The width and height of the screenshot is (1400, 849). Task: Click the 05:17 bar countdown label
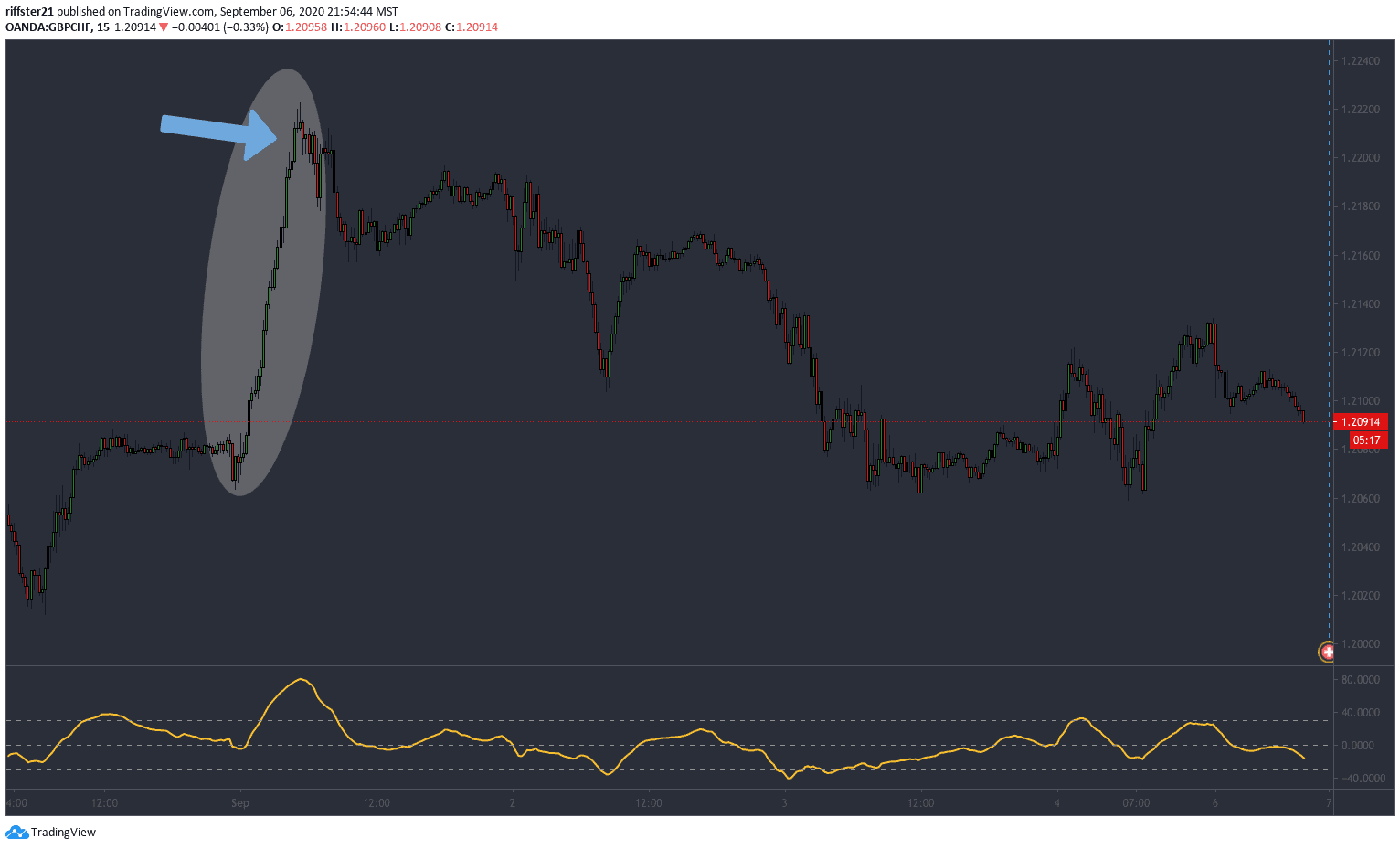coord(1367,440)
